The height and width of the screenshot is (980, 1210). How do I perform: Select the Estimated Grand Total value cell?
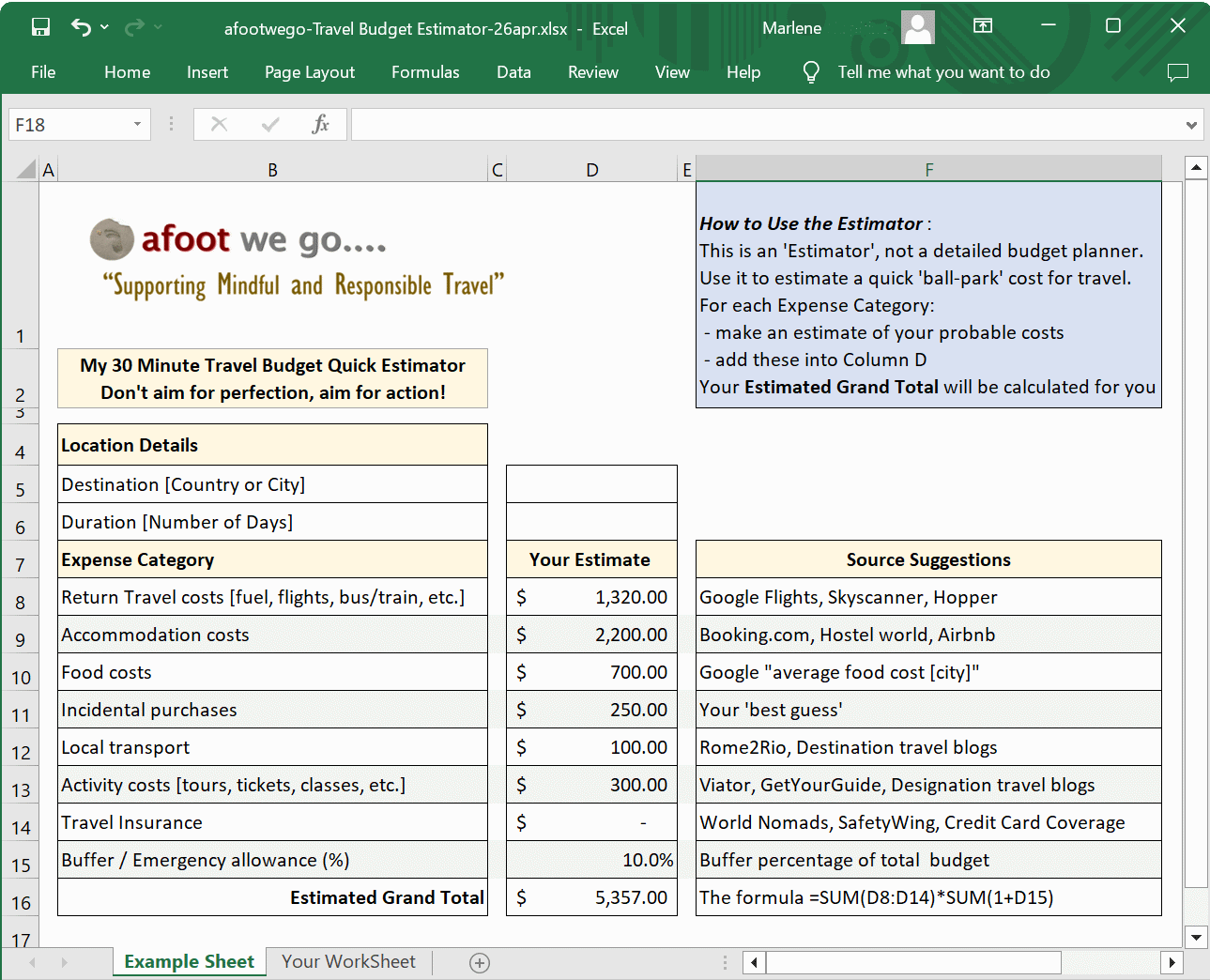tap(591, 896)
